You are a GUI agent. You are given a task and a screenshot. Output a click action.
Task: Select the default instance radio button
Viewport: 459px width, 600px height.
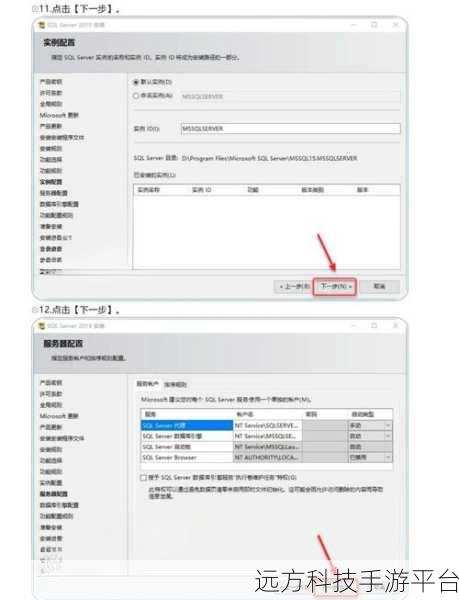point(136,82)
